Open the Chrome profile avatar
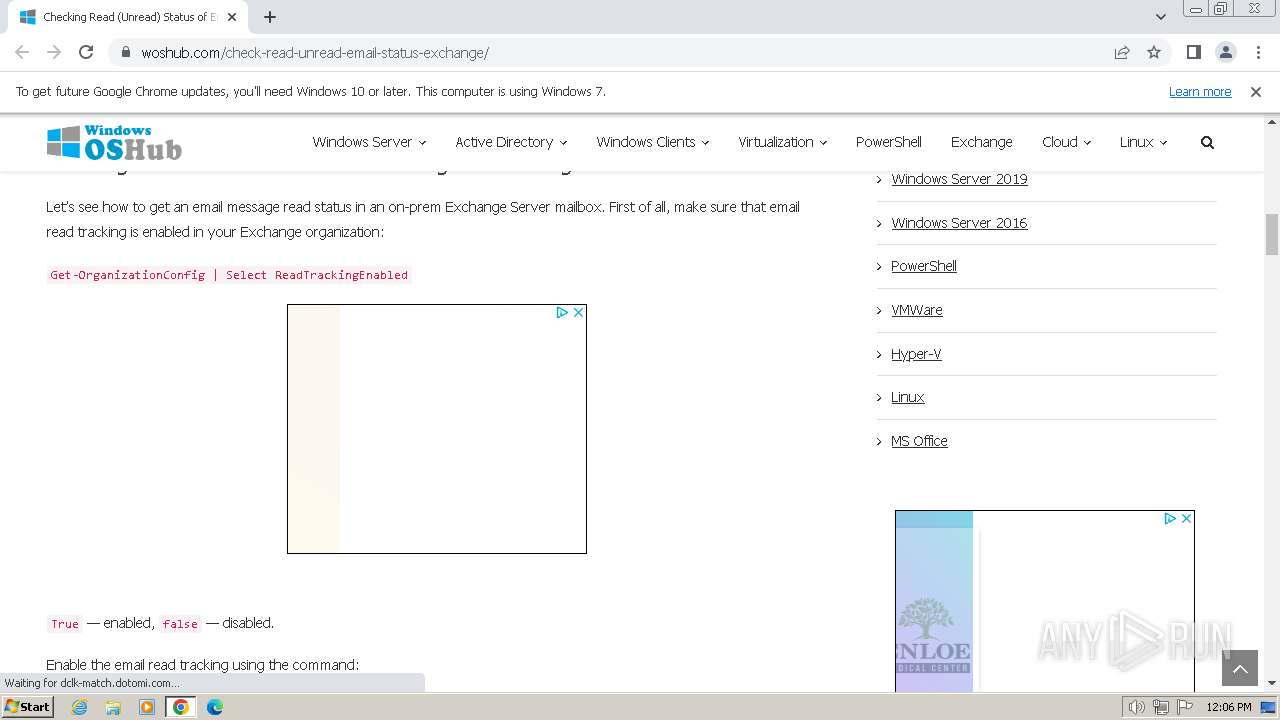 point(1225,52)
